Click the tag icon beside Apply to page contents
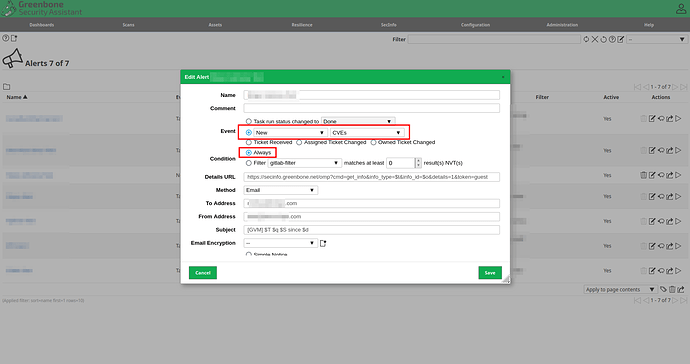 pos(663,289)
